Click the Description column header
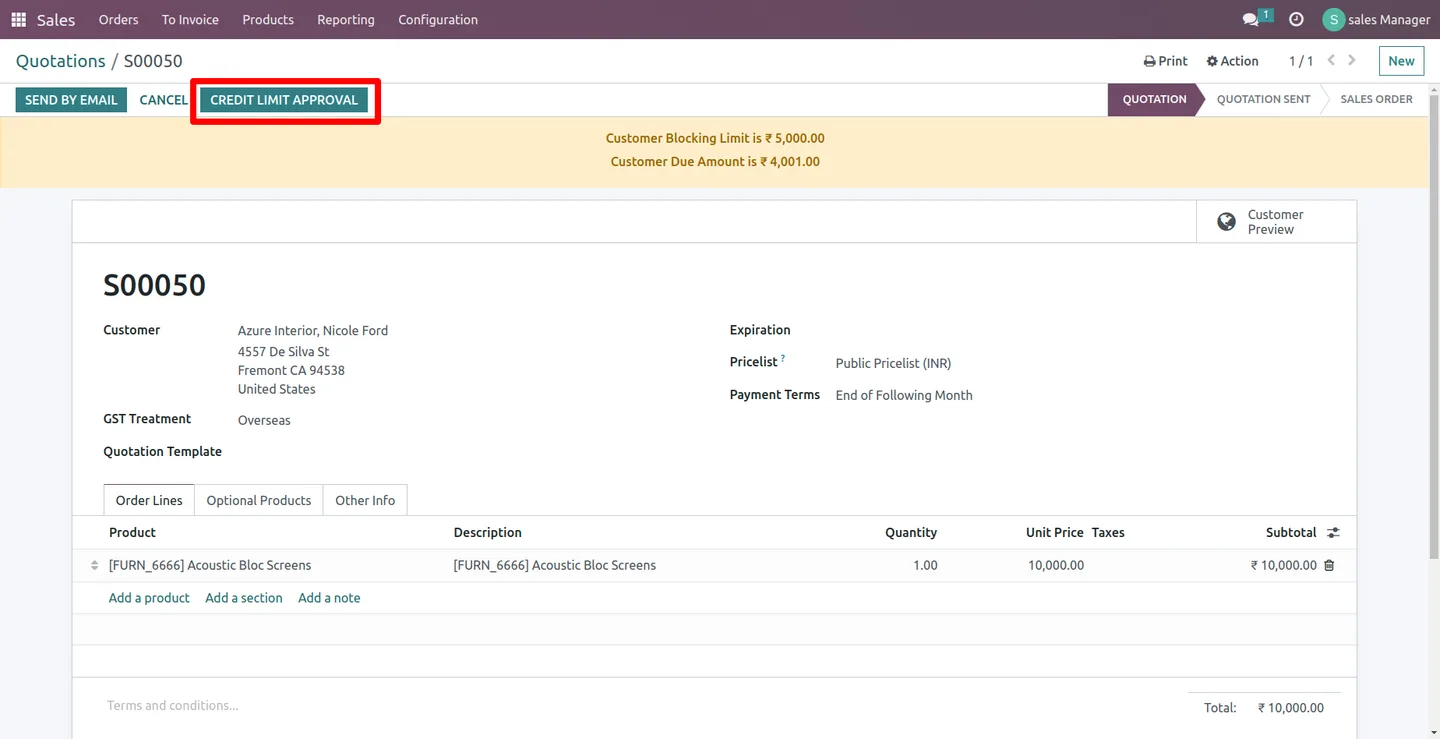 pyautogui.click(x=488, y=533)
